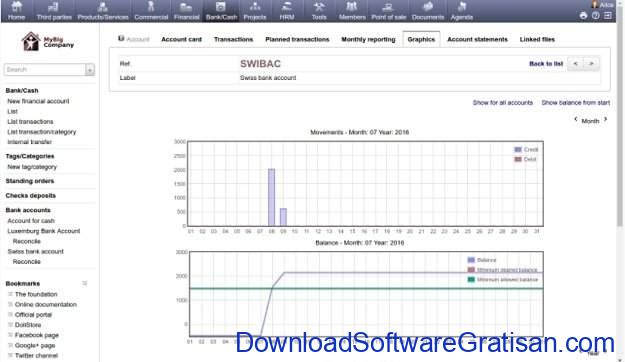Open the Agenda calendar icon
Screen dimensions: 625x362
click(x=462, y=6)
